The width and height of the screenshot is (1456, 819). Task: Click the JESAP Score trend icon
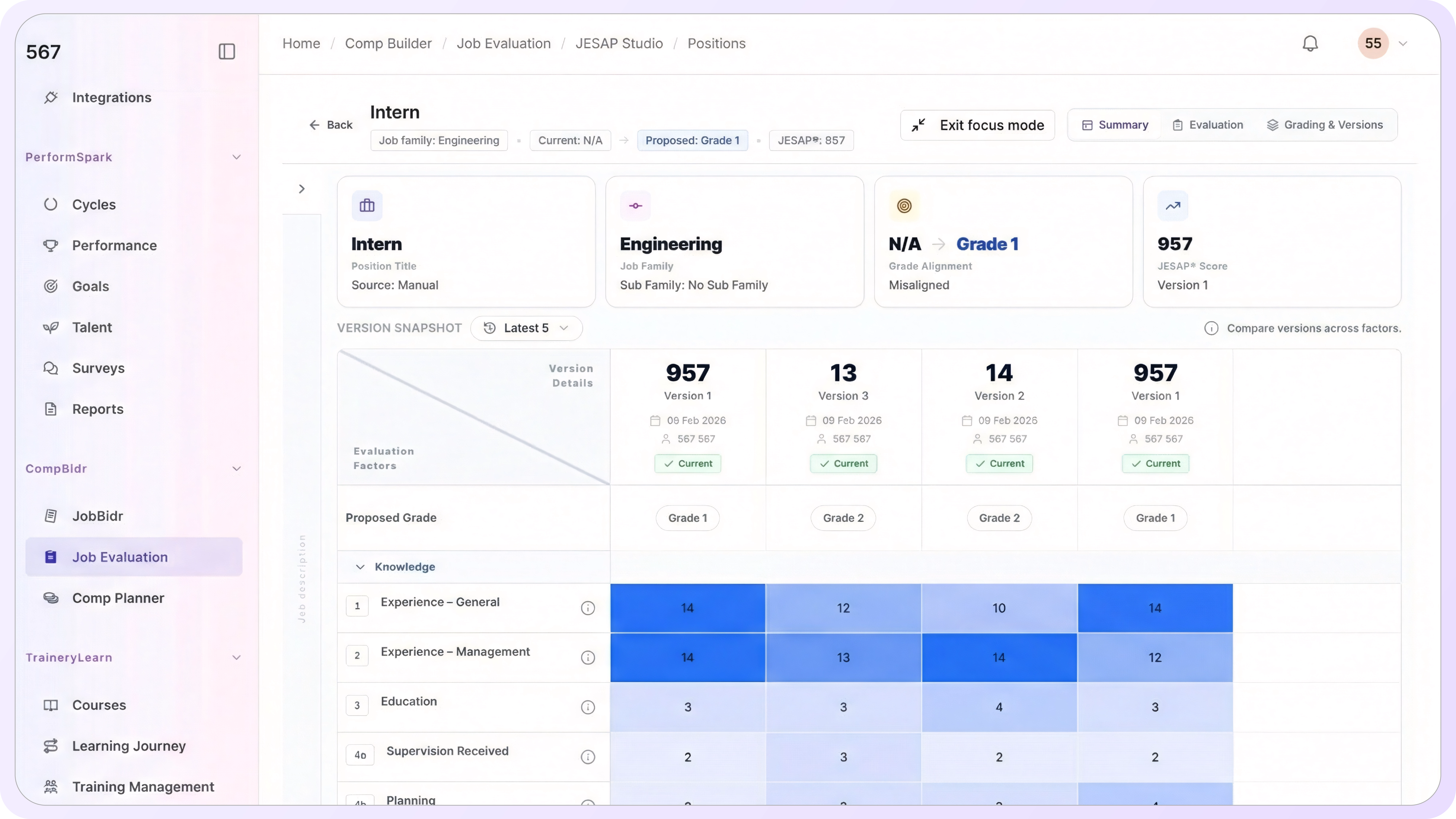1173,206
